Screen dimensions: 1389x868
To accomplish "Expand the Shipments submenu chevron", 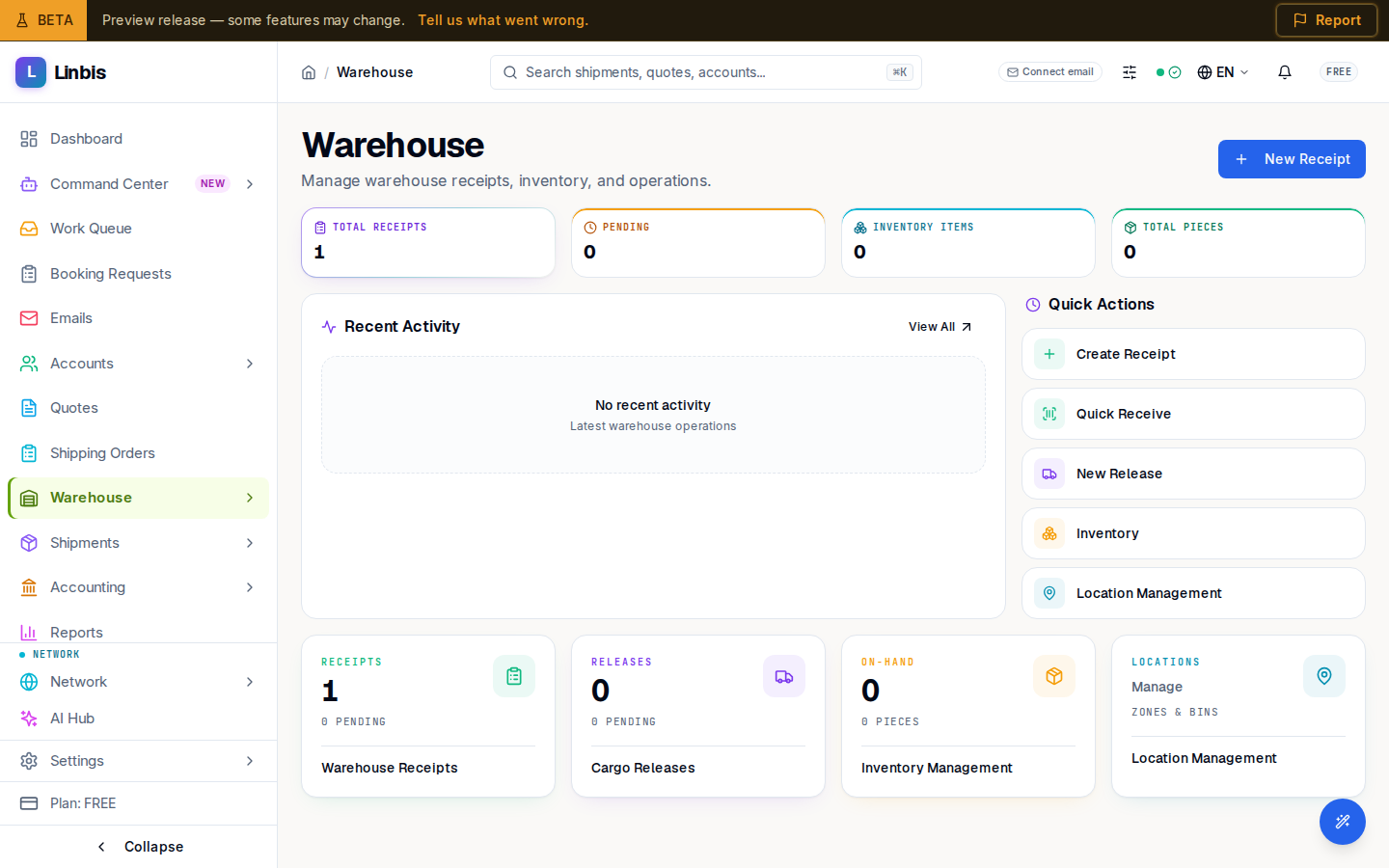I will pyautogui.click(x=250, y=543).
